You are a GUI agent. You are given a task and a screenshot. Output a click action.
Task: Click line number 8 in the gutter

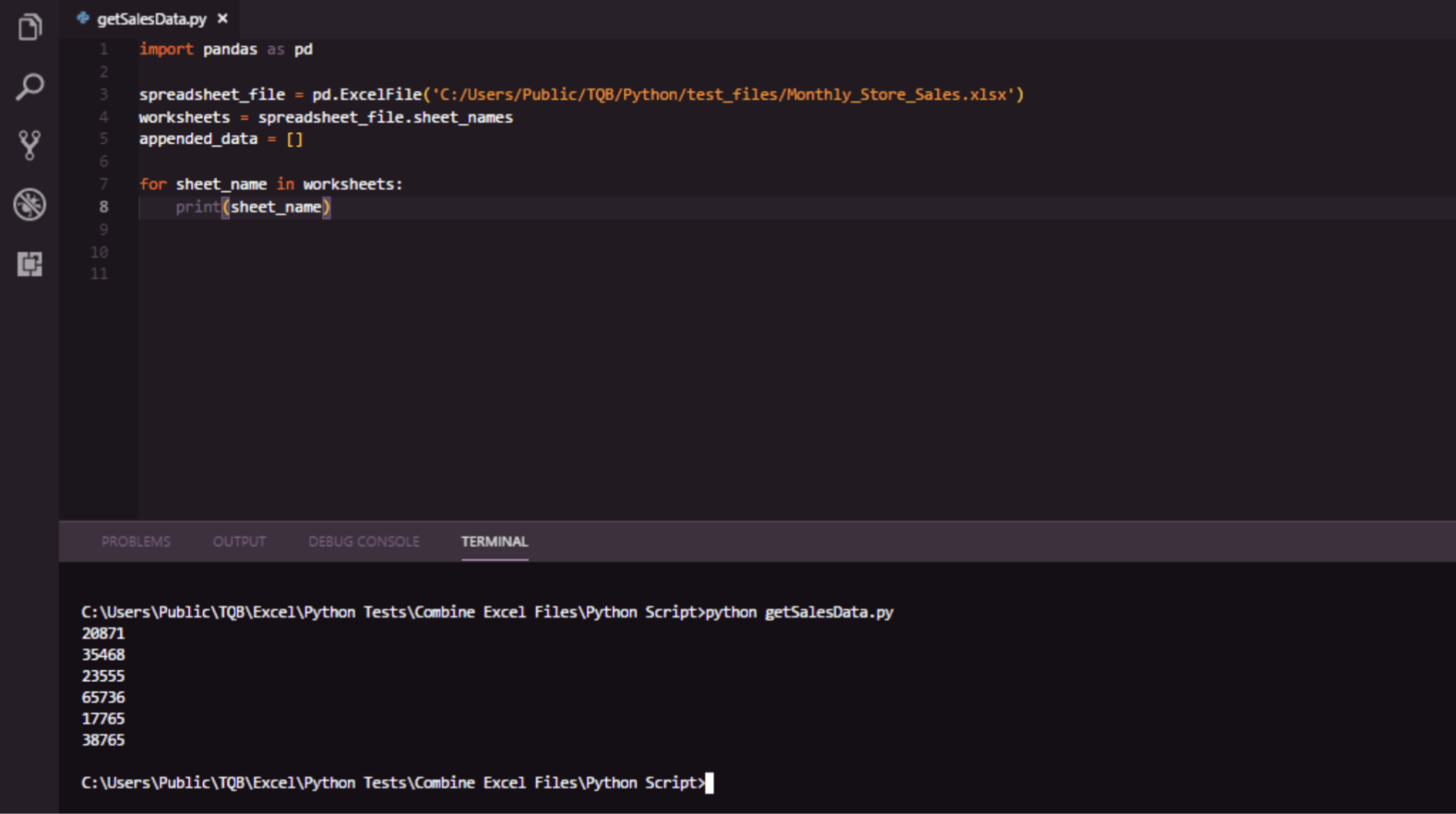coord(104,207)
